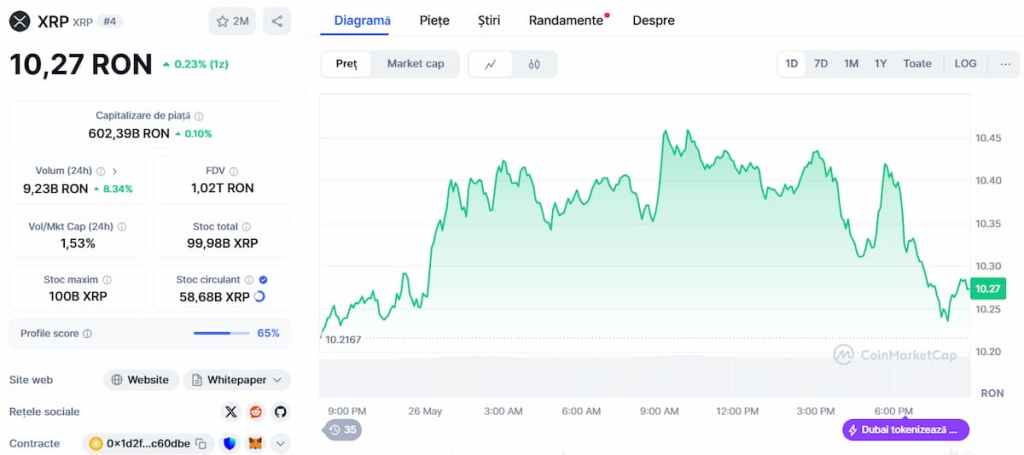Image resolution: width=1024 pixels, height=455 pixels.
Task: Click the blue shield icon beside contract
Action: 230,443
